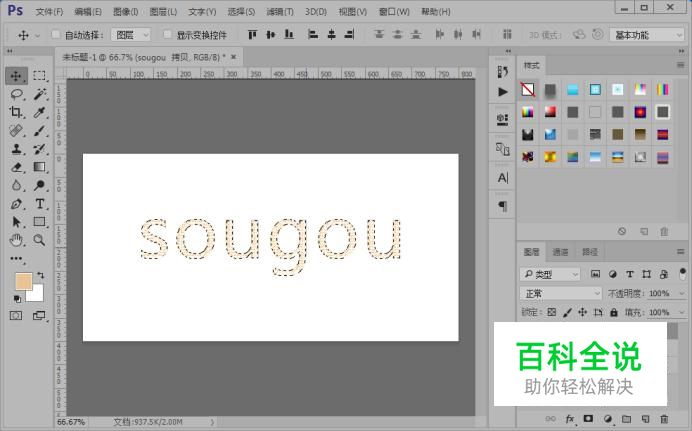This screenshot has width=692, height=431.
Task: Select the Path Selection tool
Action: (16, 222)
